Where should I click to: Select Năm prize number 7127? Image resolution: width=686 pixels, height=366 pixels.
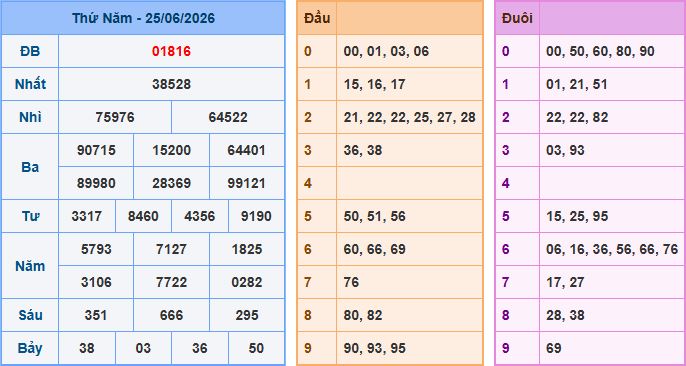pyautogui.click(x=171, y=249)
